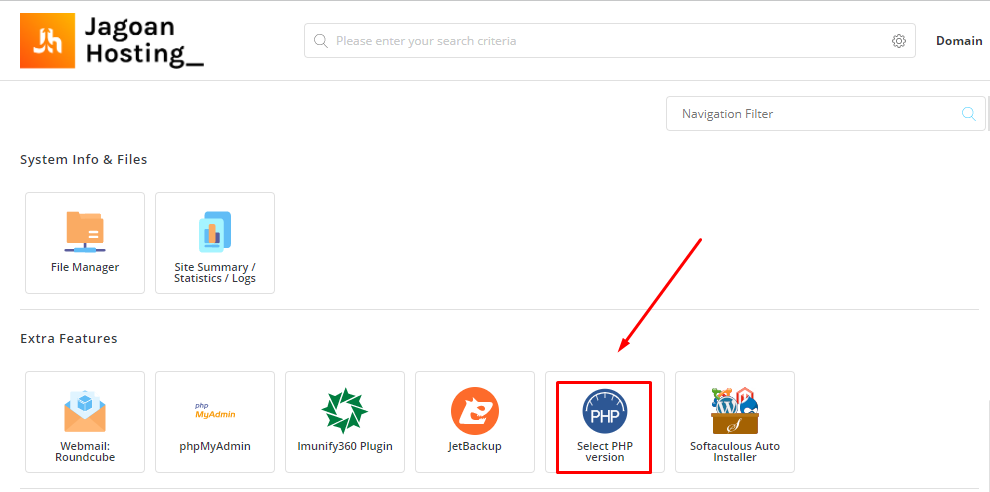Launch the Softaculous Auto Installer icon

point(735,411)
